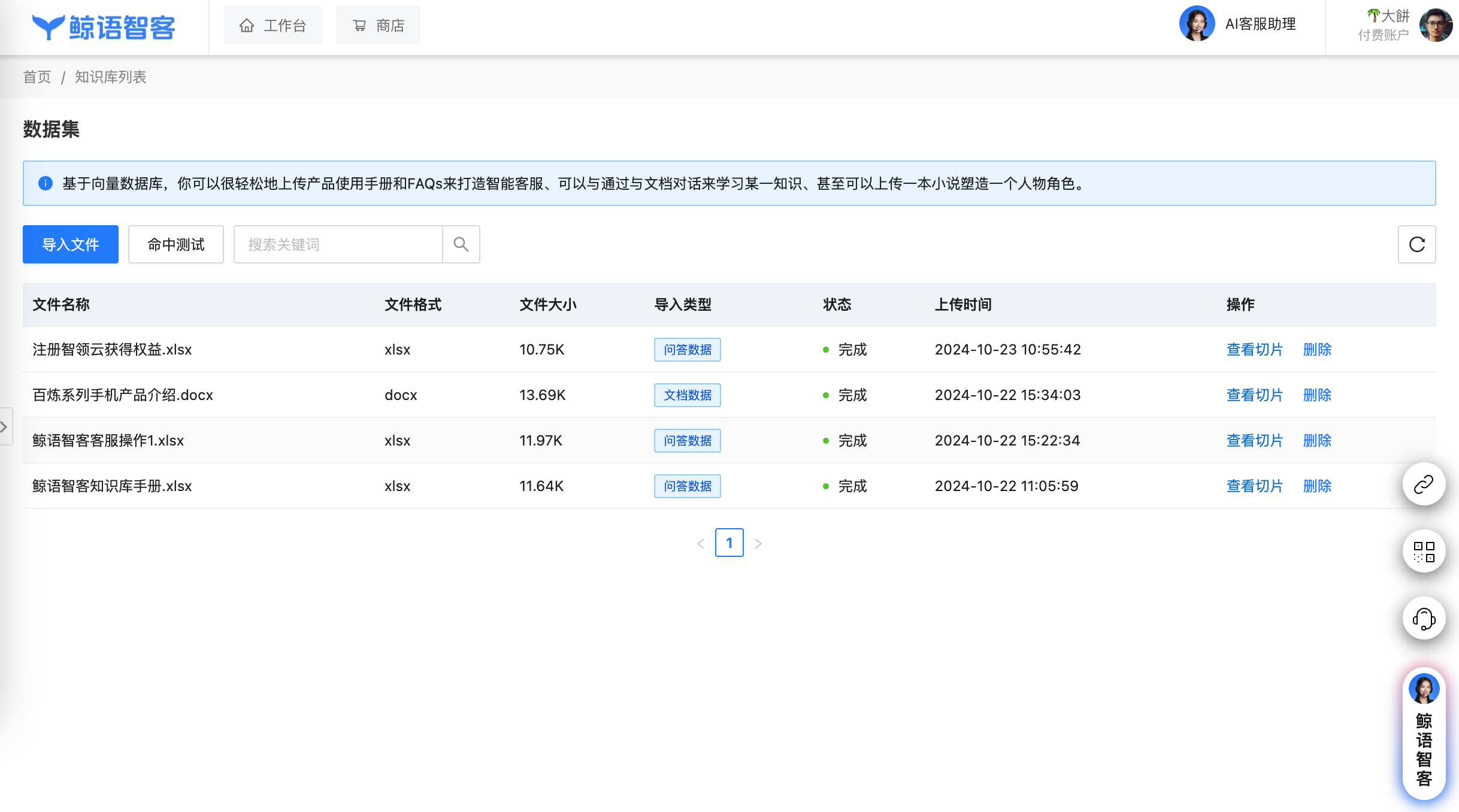Viewport: 1459px width, 812px height.
Task: Delete 鲸语智客客服操作1.xlsx
Action: point(1318,441)
